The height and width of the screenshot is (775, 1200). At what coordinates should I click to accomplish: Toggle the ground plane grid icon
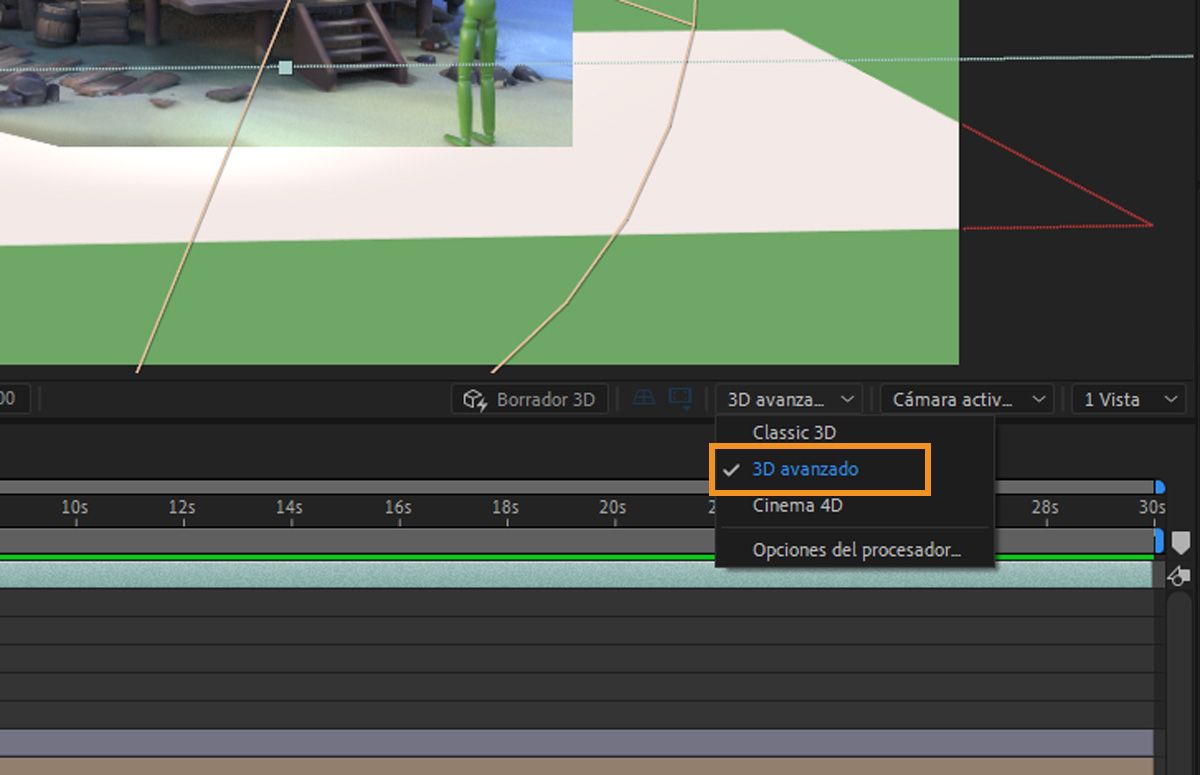pyautogui.click(x=644, y=397)
